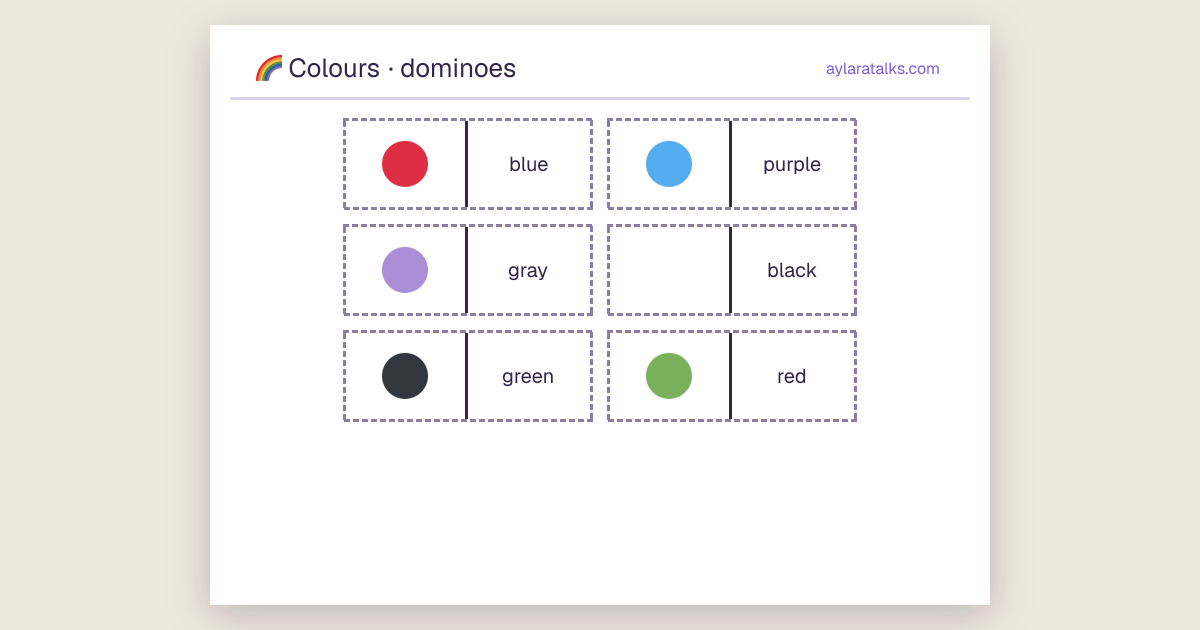The width and height of the screenshot is (1200, 630).
Task: Select the red circle on the first domino
Action: click(405, 164)
